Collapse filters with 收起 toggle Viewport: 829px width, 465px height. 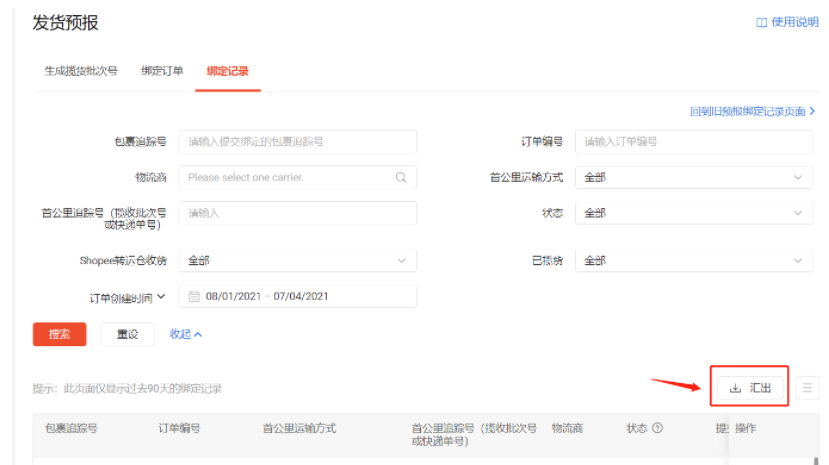(186, 334)
